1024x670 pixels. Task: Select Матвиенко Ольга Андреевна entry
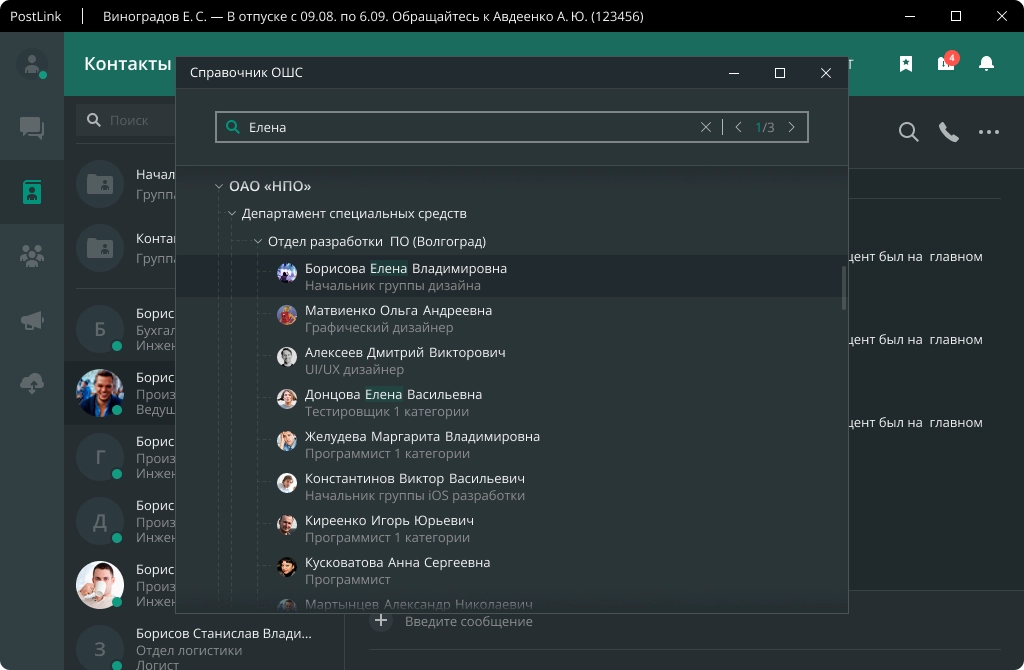[510, 319]
